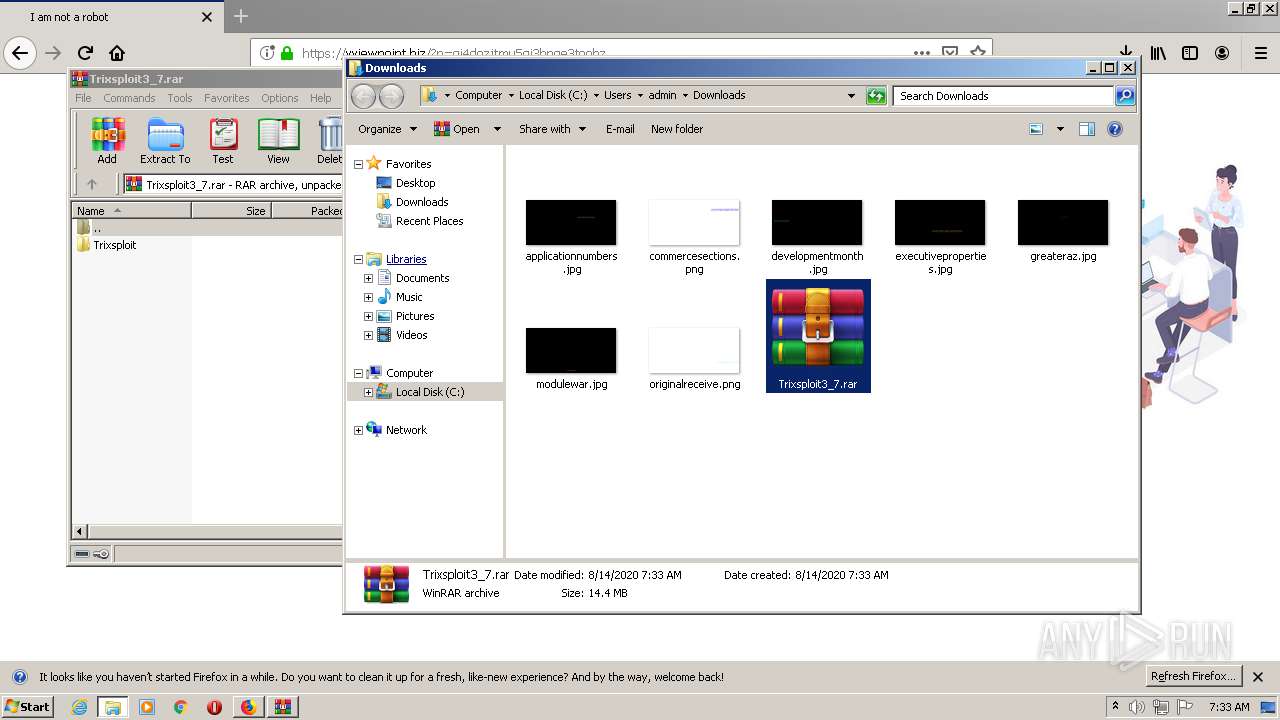Open the Options menu in WinRAR
Viewport: 1280px width, 720px height.
pos(280,98)
